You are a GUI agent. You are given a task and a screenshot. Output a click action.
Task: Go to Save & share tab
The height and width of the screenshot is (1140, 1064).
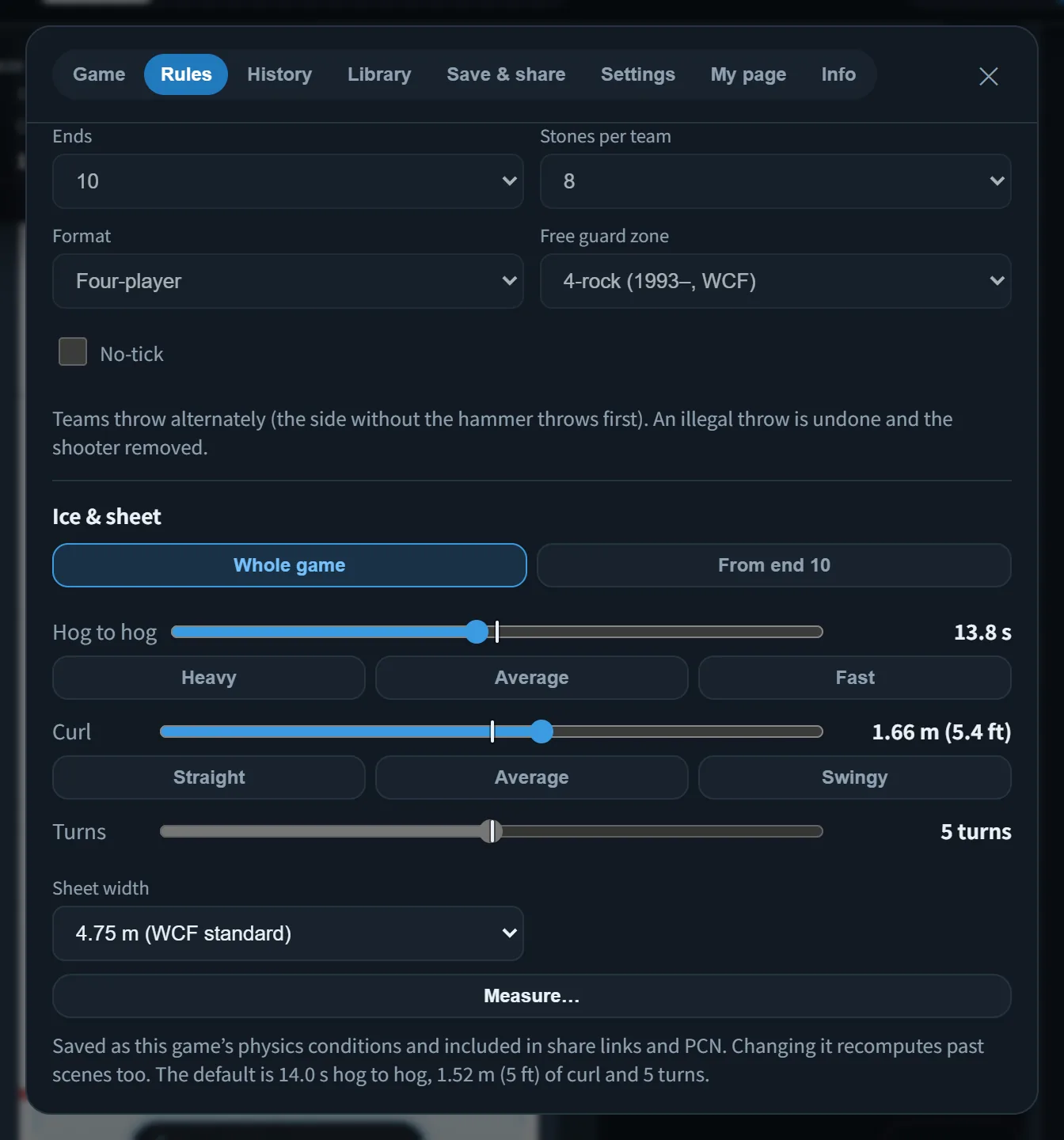tap(506, 74)
